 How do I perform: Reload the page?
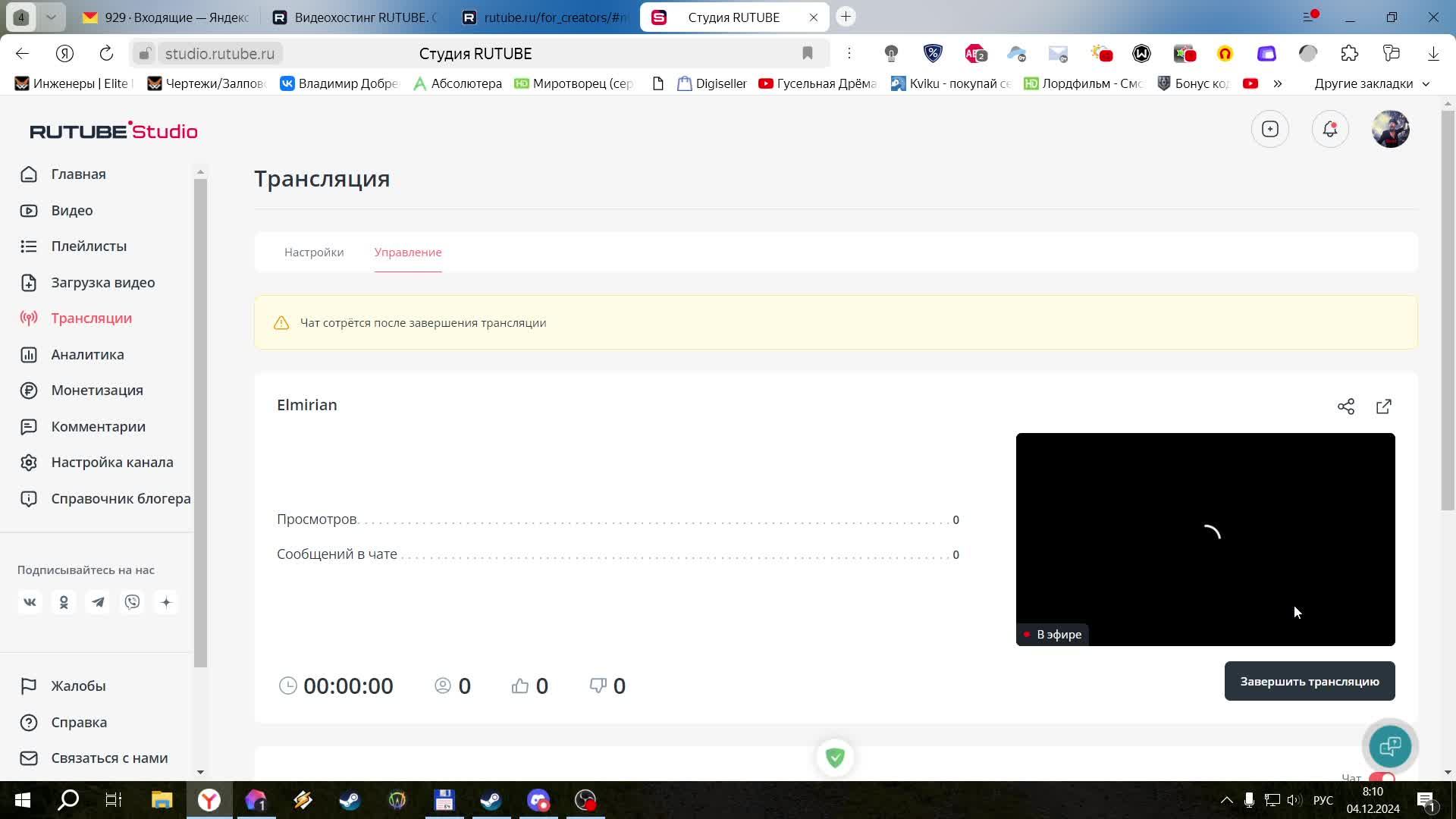click(x=106, y=53)
